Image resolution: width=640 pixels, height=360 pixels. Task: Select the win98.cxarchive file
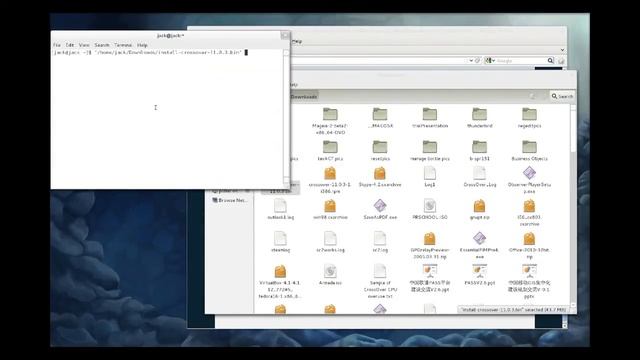(330, 209)
